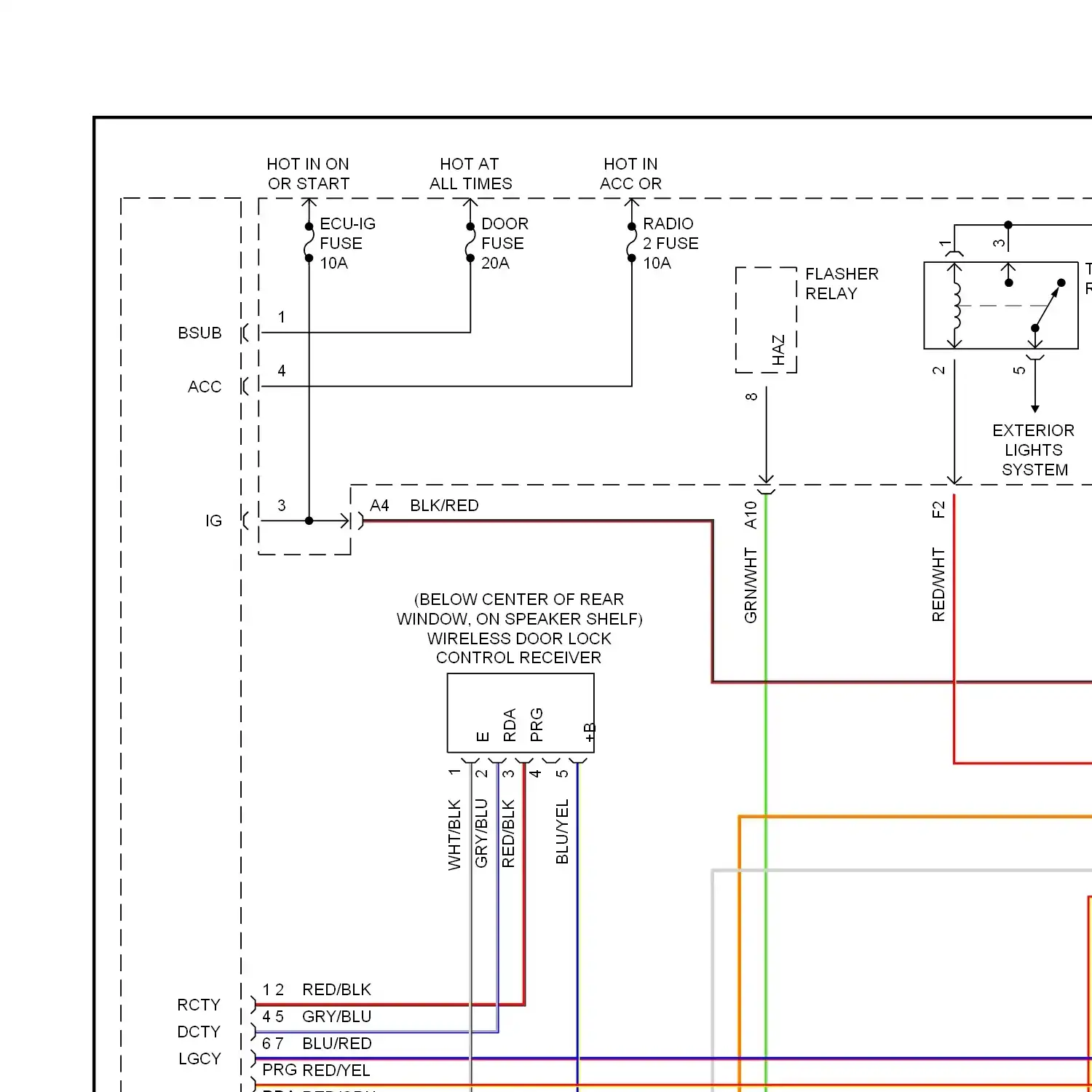This screenshot has width=1092, height=1092.
Task: Click the arrow pointing to exterior lights system
Action: click(1035, 386)
